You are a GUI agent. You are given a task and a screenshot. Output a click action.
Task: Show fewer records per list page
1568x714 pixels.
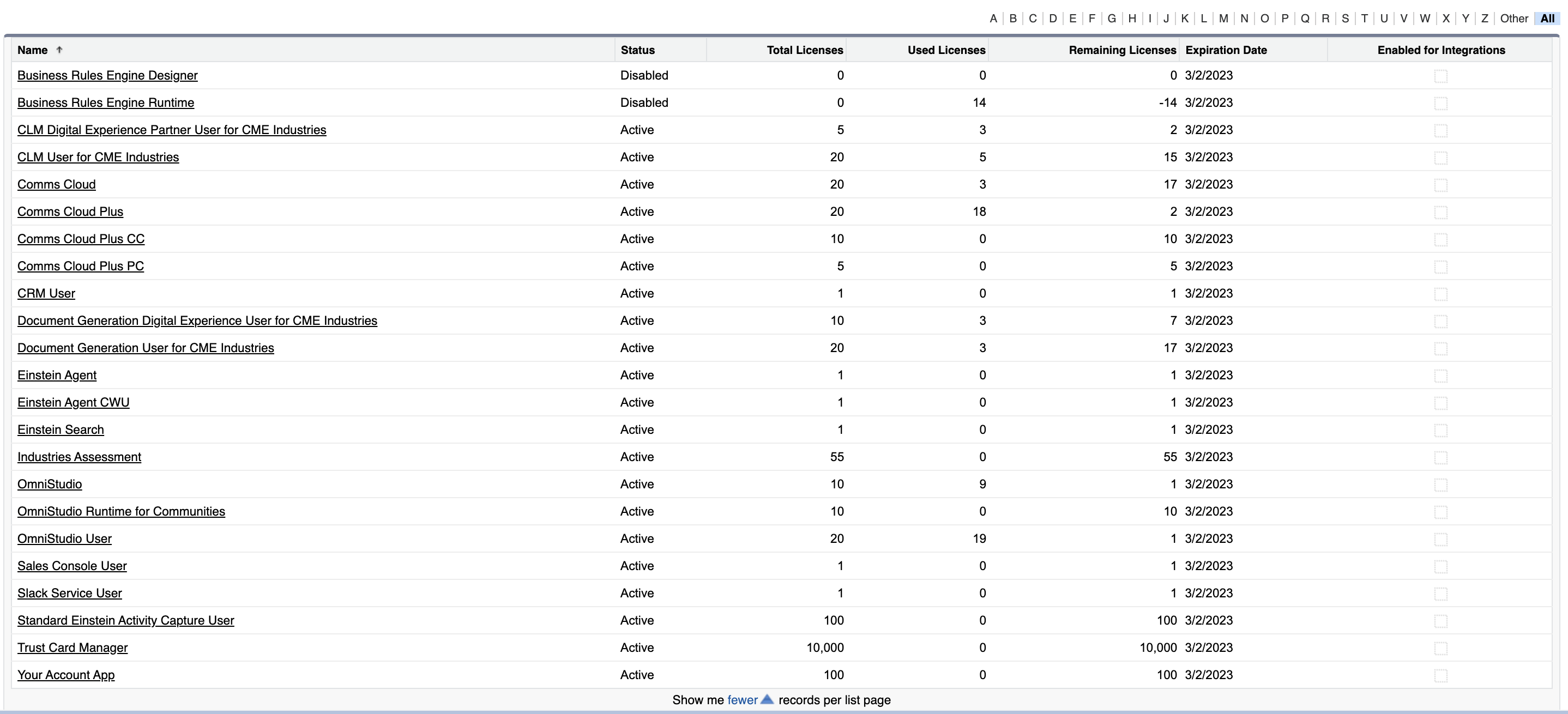742,700
